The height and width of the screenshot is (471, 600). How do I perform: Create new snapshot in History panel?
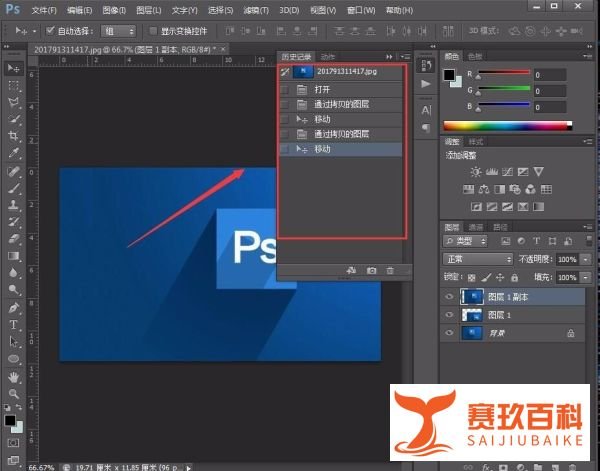tap(371, 271)
